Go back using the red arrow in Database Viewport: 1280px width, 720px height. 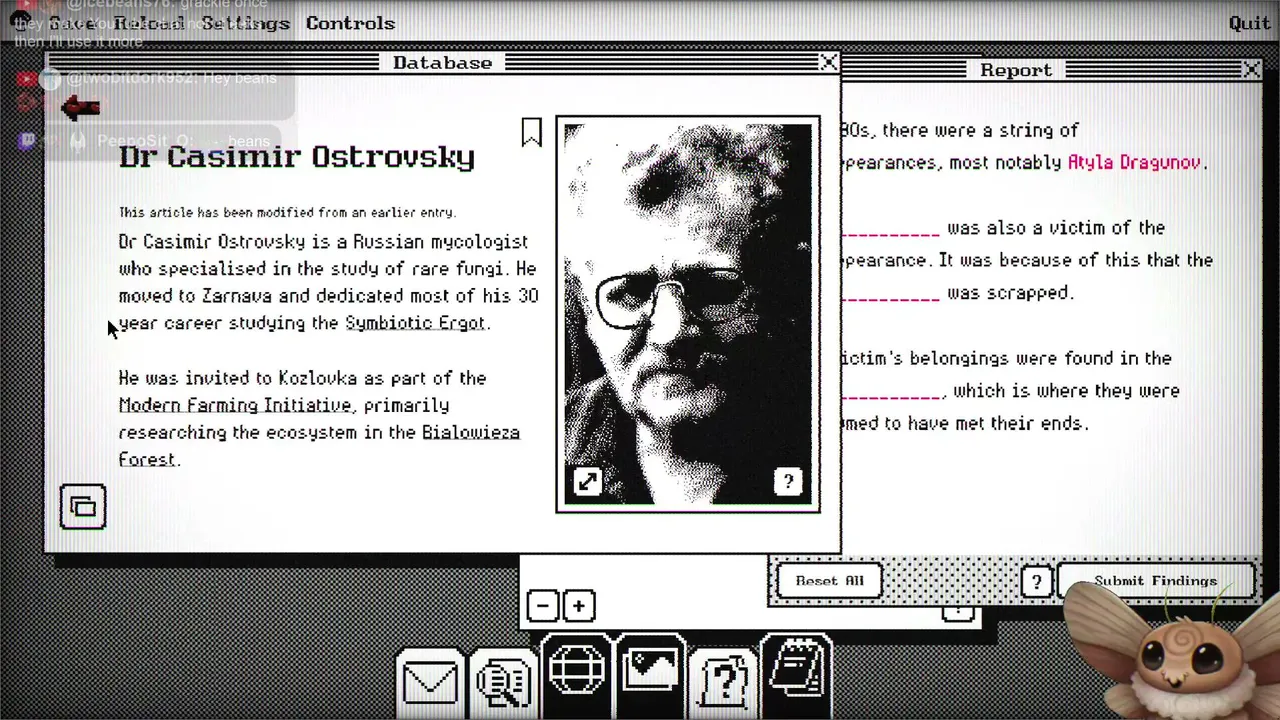coord(80,107)
